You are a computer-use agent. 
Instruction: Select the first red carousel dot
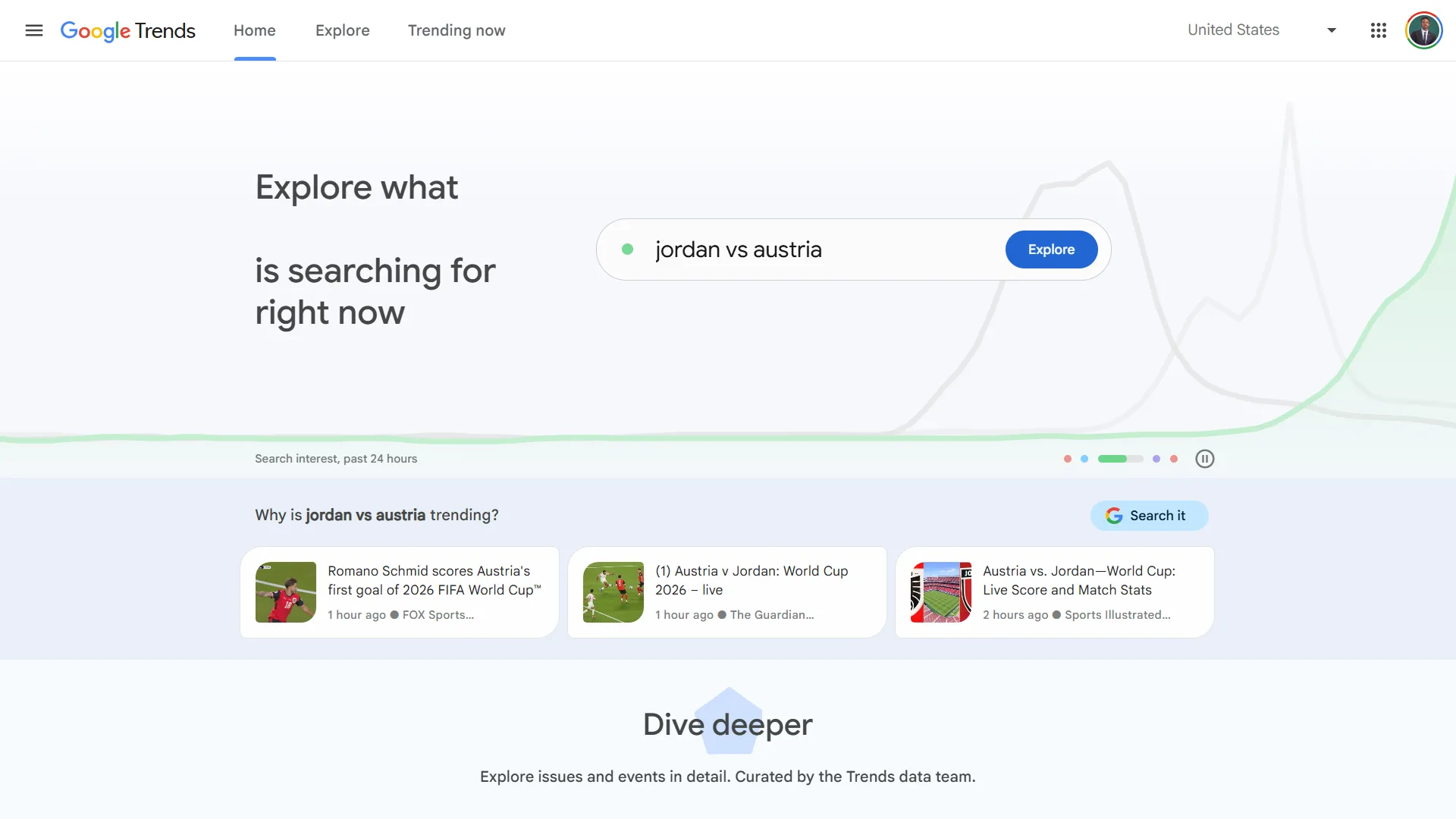tap(1068, 459)
